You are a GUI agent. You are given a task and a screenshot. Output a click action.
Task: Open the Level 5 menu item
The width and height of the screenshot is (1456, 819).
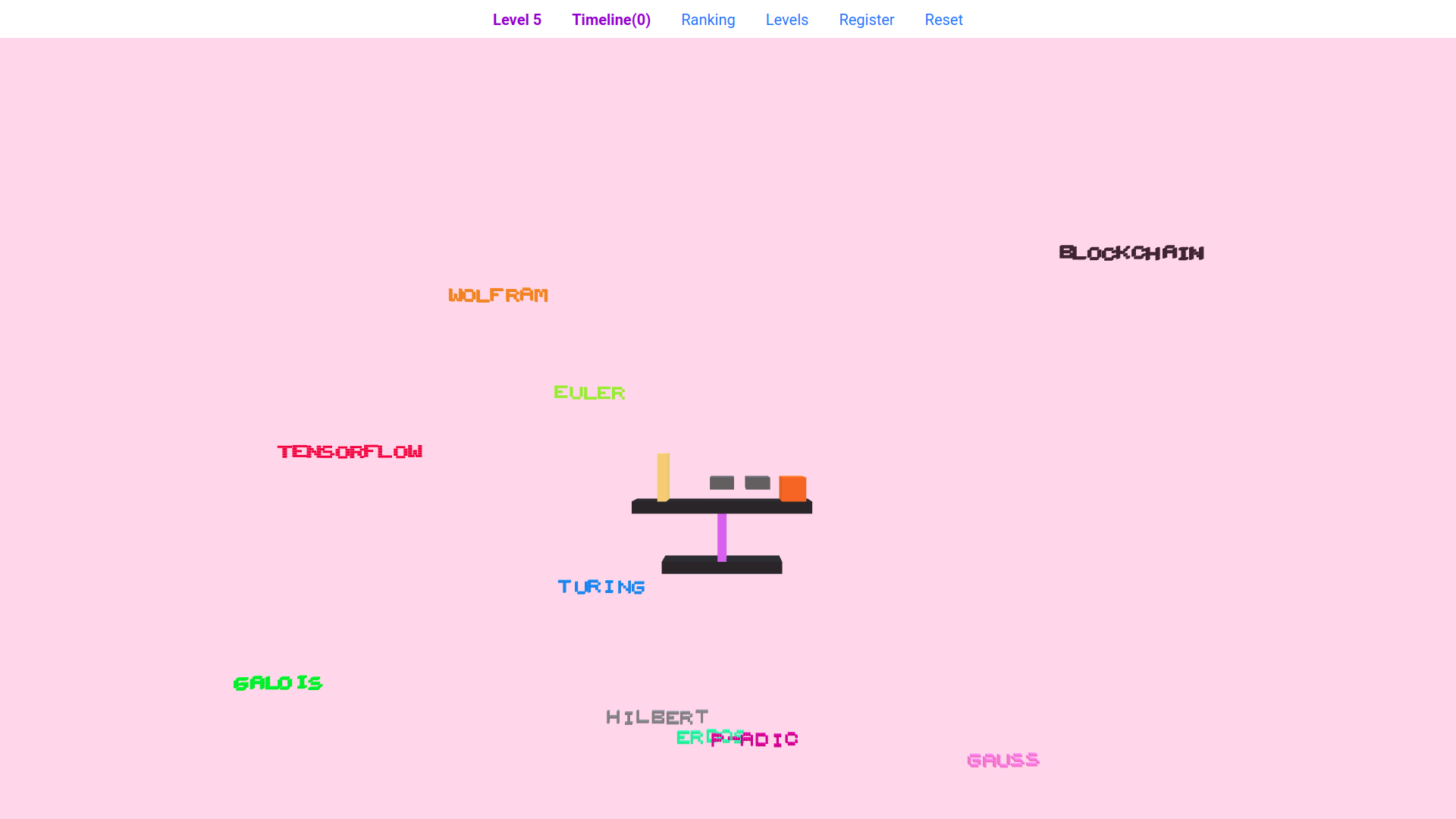pos(516,20)
